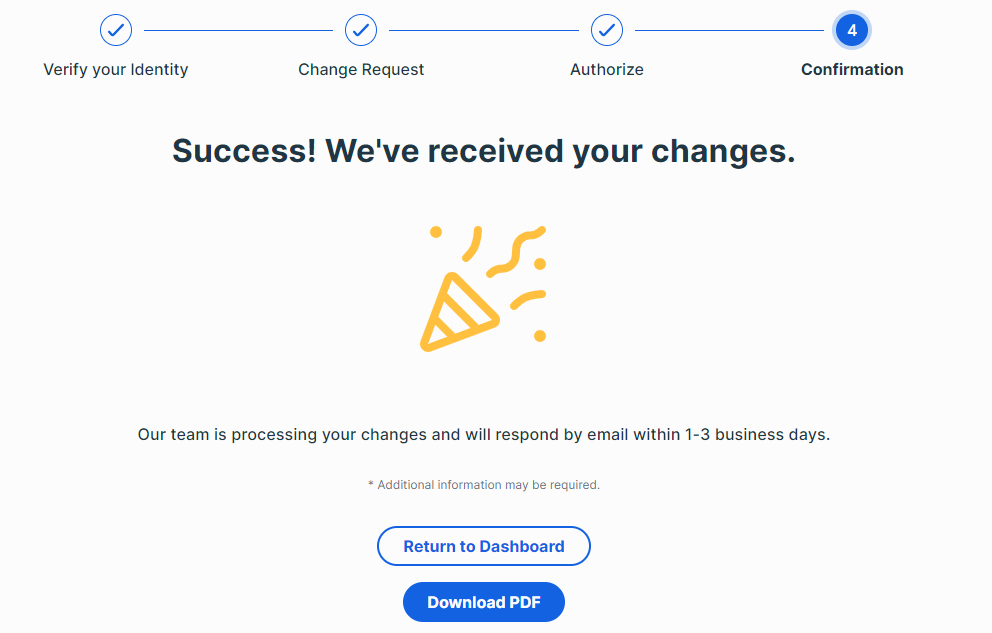The image size is (992, 633).
Task: Click the "Additional information may be required" note
Action: pos(484,485)
